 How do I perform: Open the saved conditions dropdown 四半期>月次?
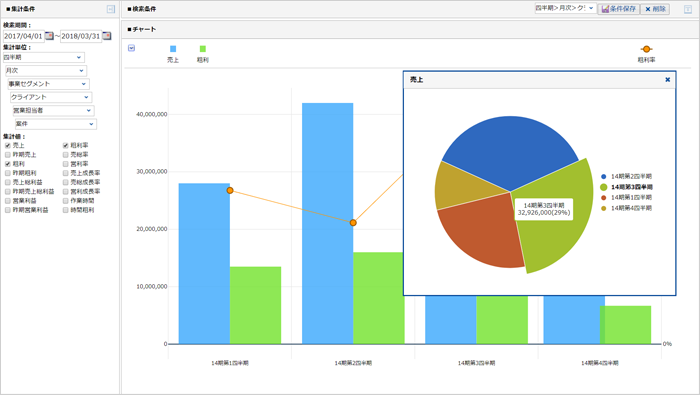[565, 8]
